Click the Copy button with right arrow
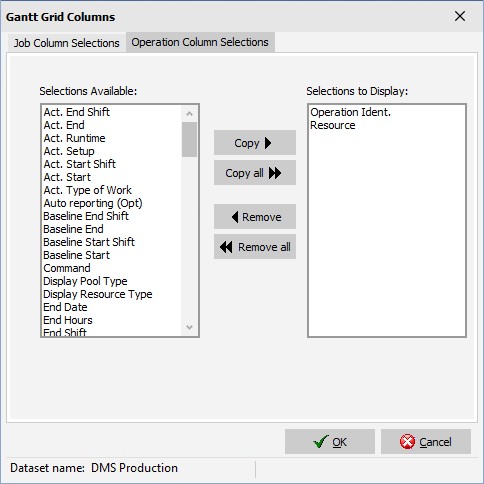Viewport: 484px width, 484px height. click(255, 143)
